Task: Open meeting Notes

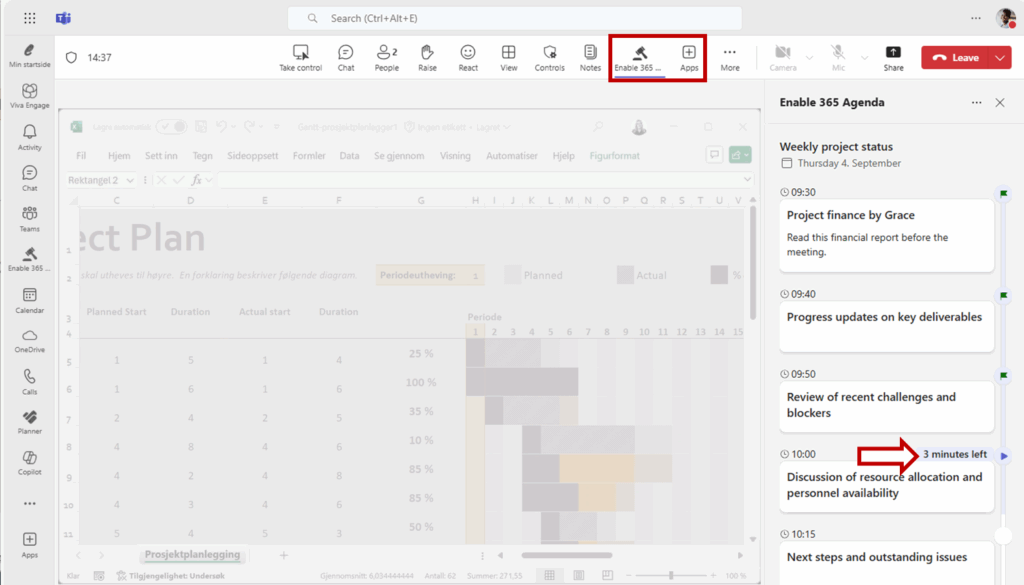Action: pos(590,57)
